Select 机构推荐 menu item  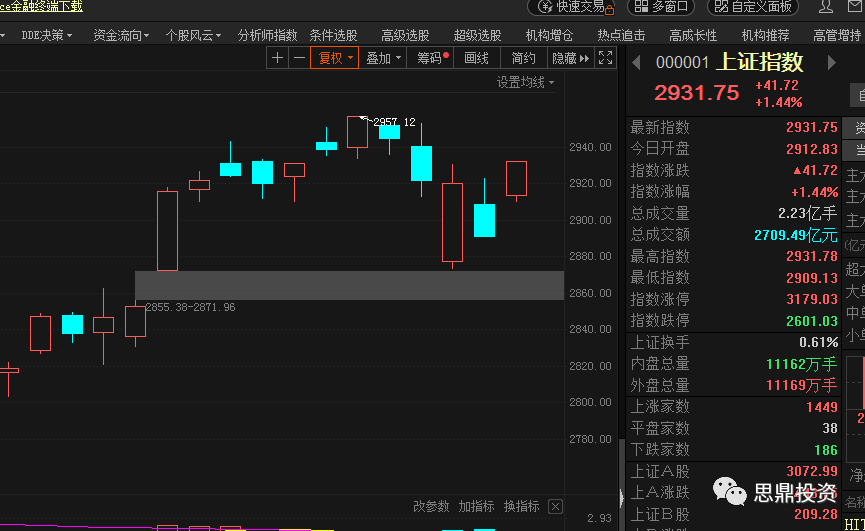point(765,35)
